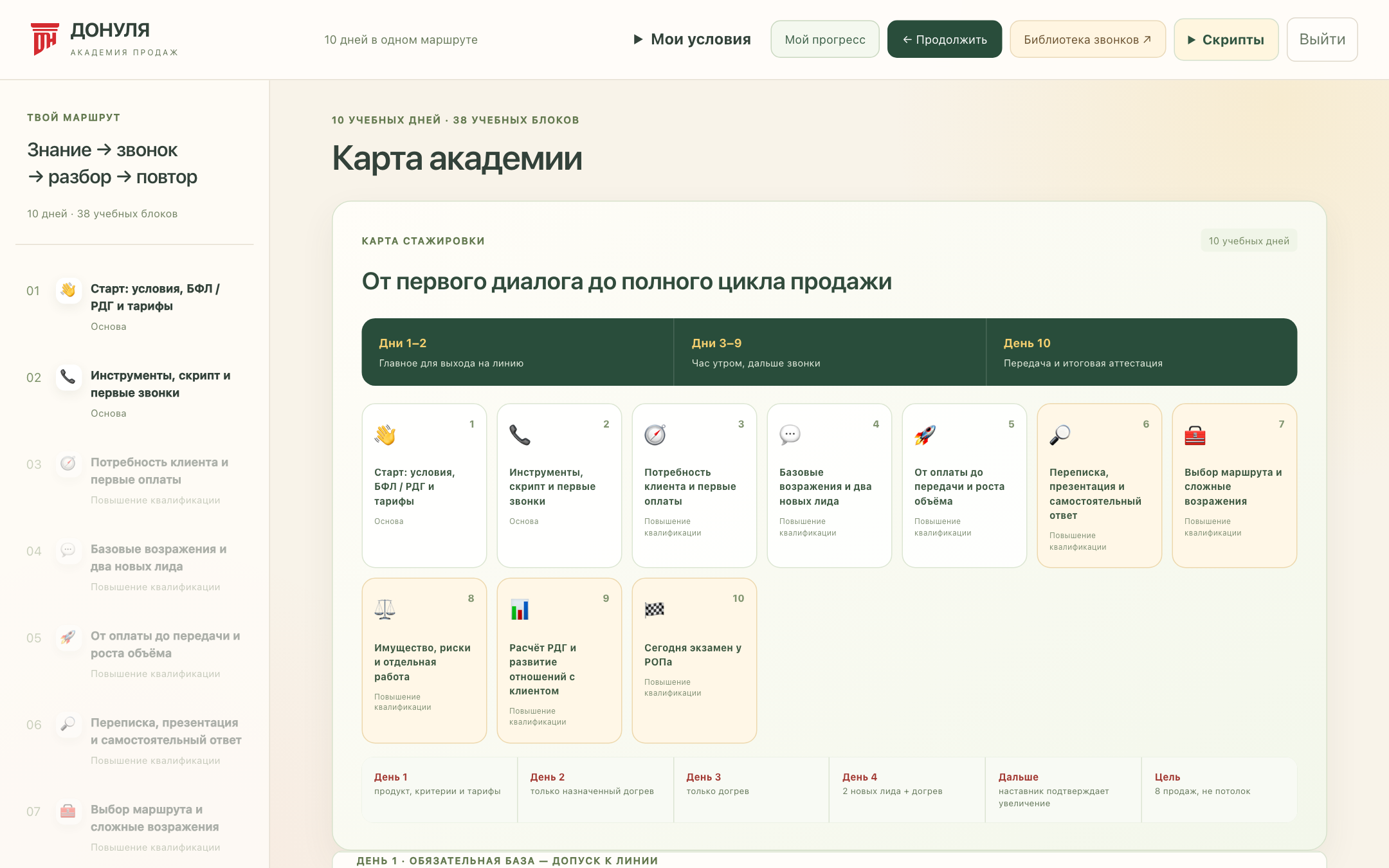Screen dimensions: 1389x868
Task: Click the bar chart icon on day 9 card
Action: 520,610
